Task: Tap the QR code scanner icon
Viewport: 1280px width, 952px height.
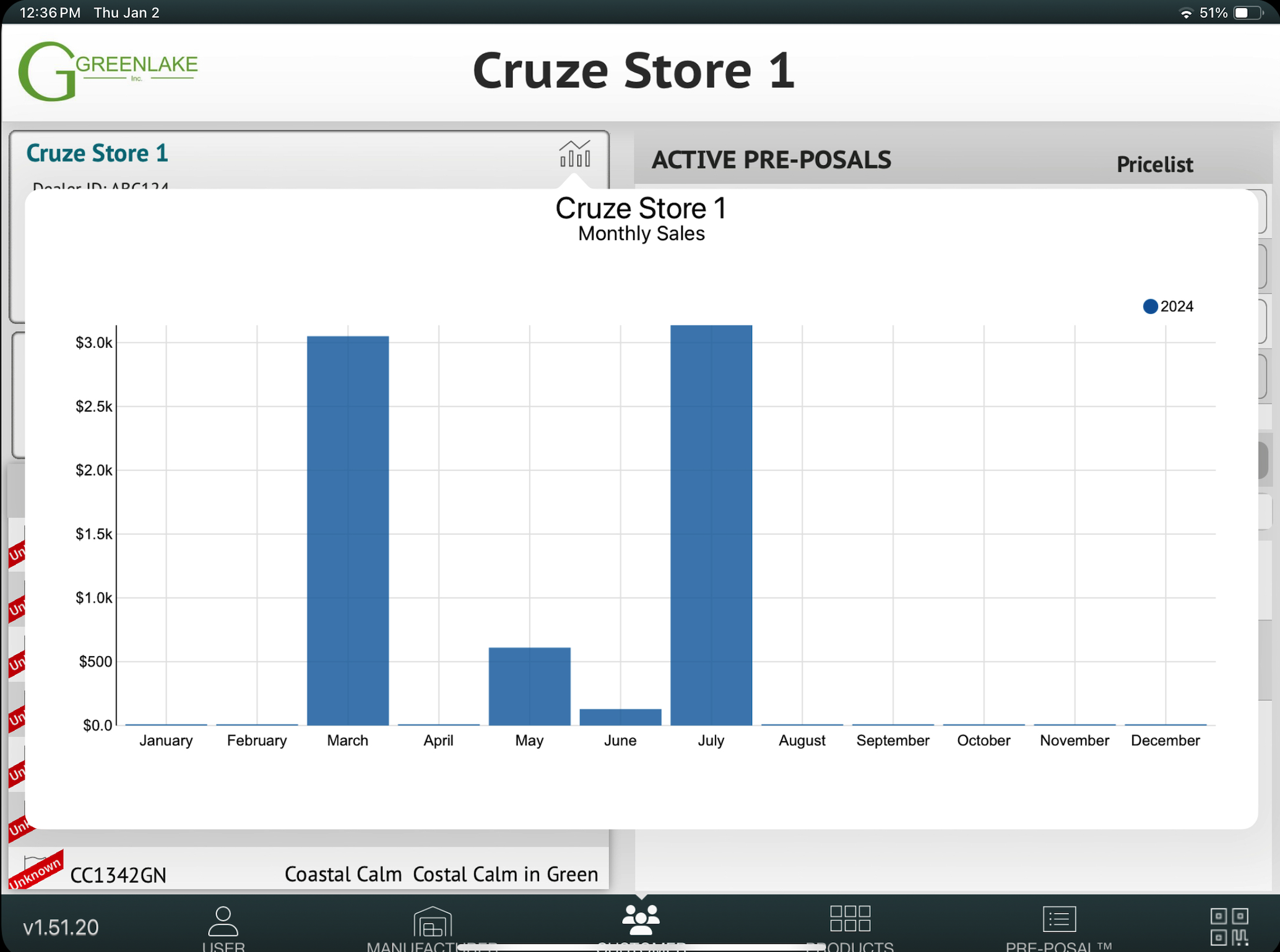Action: [x=1229, y=927]
